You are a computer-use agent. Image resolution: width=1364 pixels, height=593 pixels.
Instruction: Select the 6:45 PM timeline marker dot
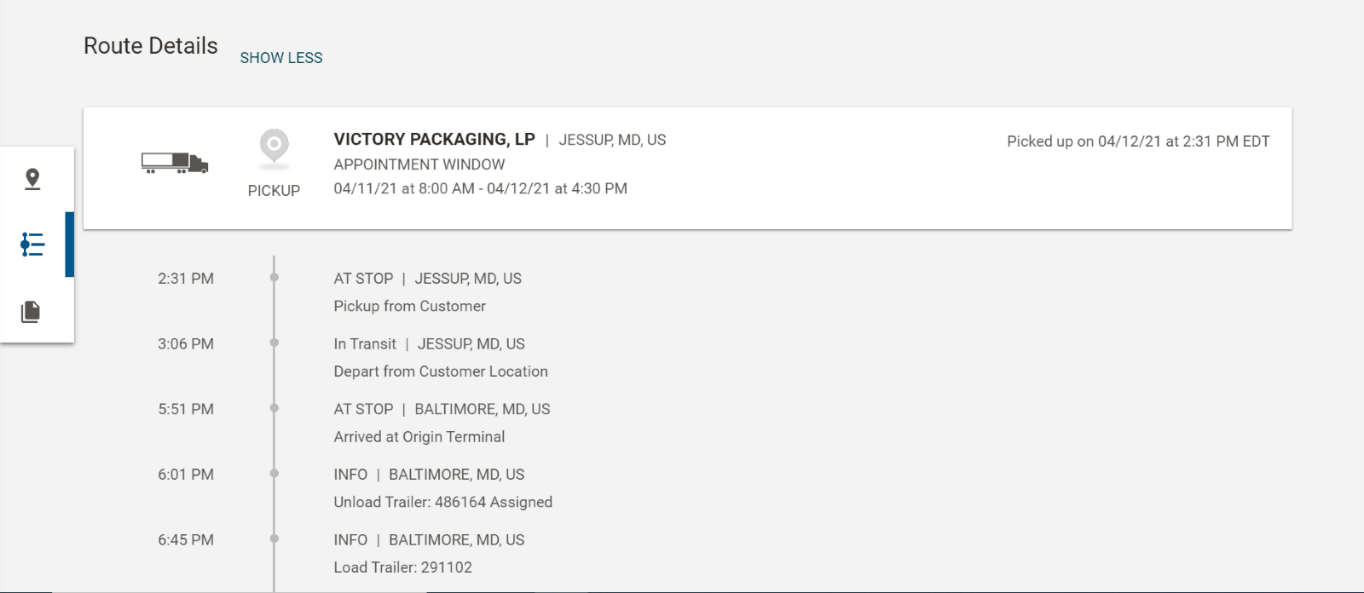click(x=274, y=539)
